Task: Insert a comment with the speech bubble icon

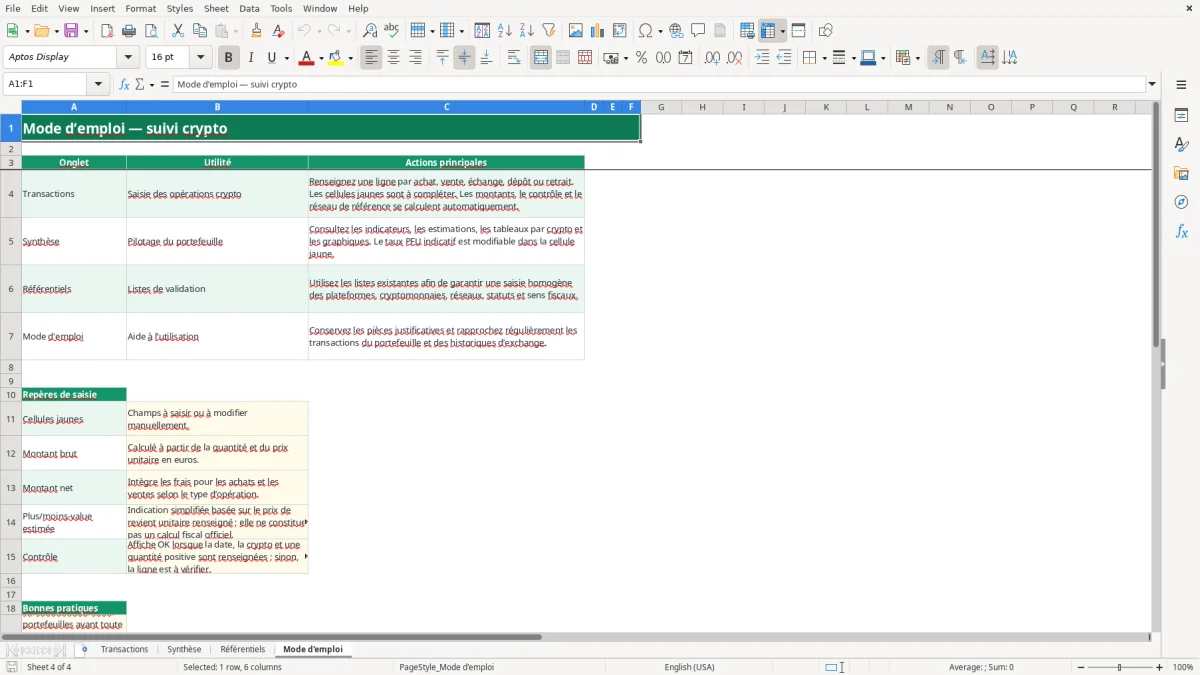Action: (698, 31)
